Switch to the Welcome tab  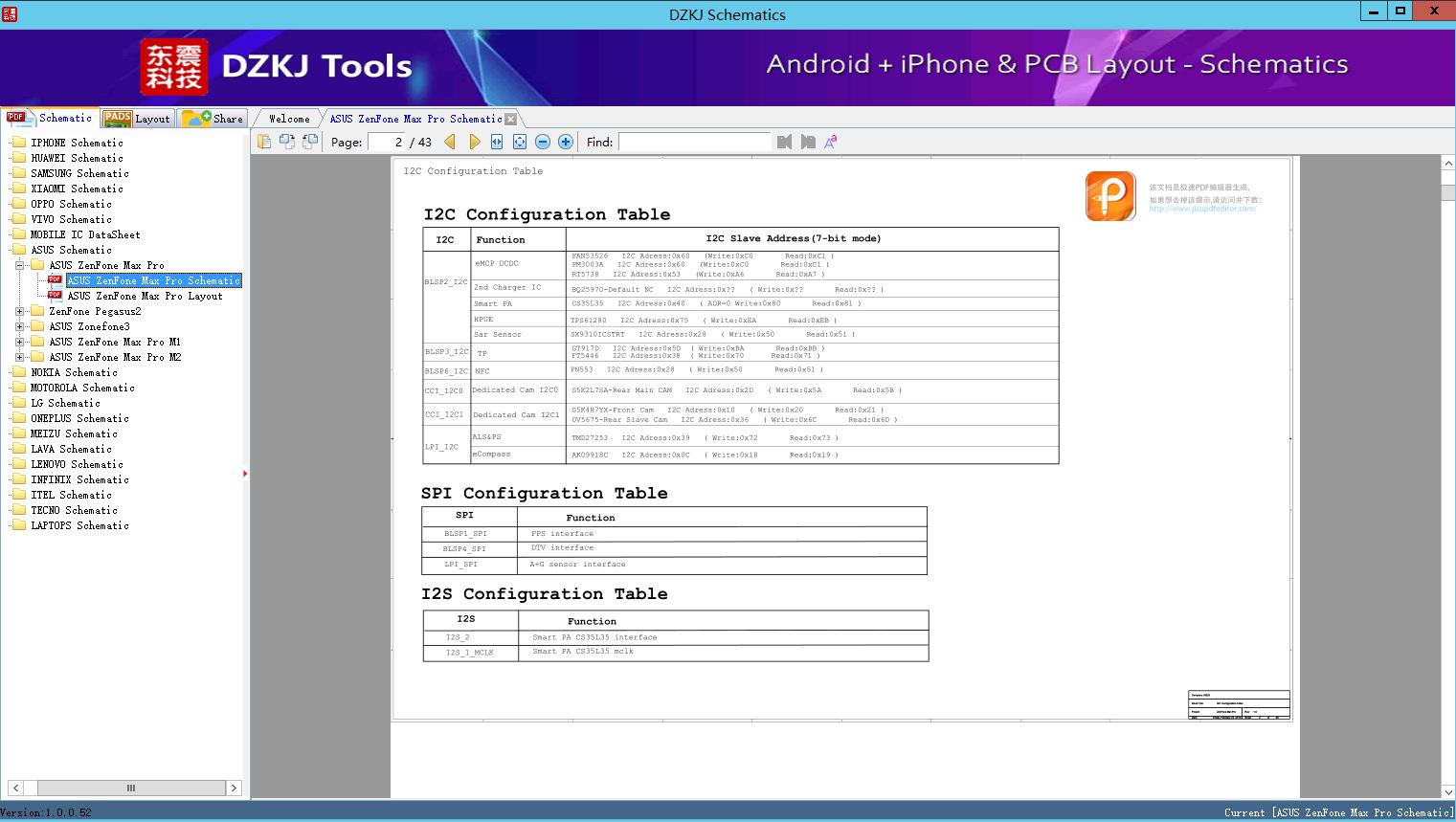[x=289, y=119]
